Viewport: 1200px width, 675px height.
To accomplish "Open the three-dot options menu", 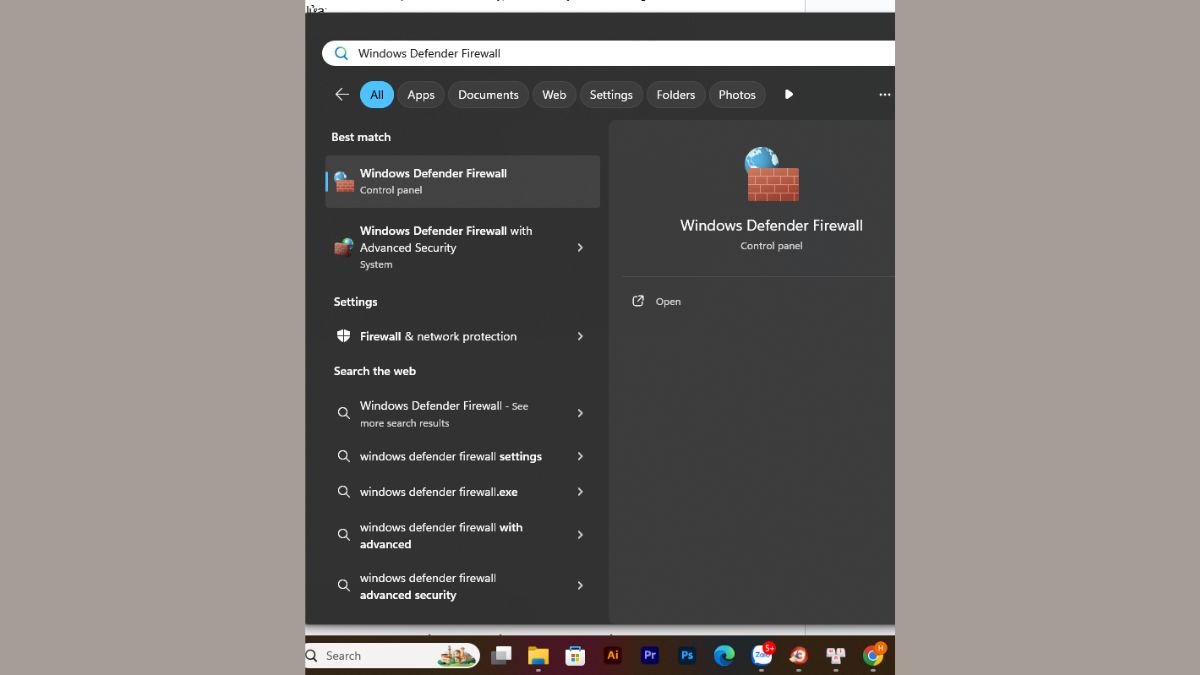I will pyautogui.click(x=885, y=95).
